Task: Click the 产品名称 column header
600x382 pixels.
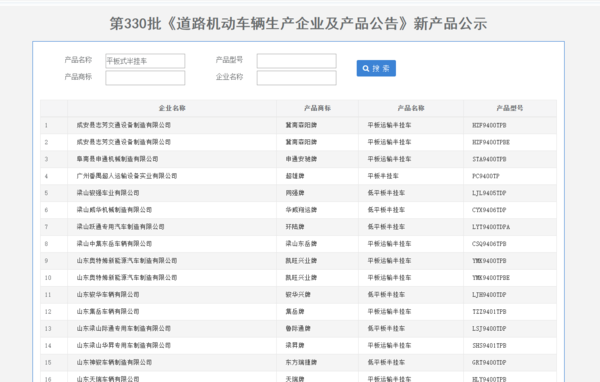Action: click(x=411, y=108)
